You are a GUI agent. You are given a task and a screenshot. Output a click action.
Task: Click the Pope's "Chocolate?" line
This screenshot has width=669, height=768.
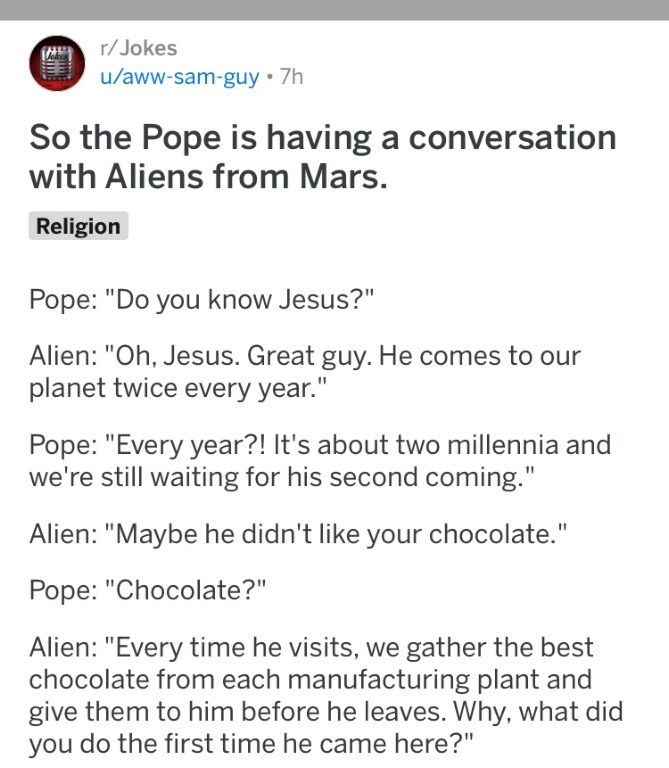pos(148,590)
